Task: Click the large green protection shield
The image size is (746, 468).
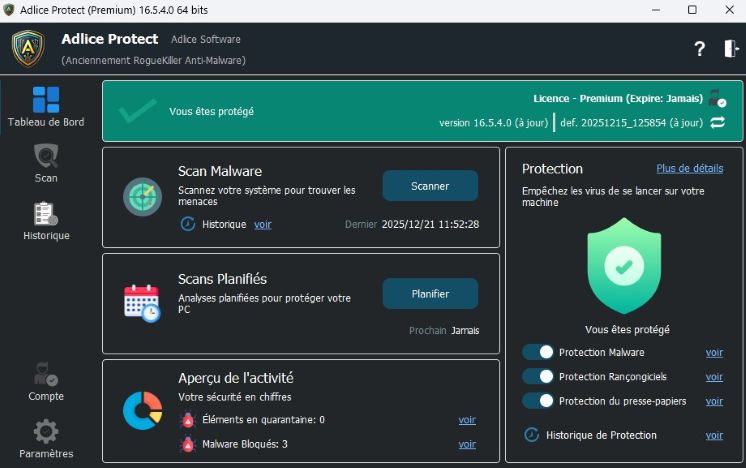Action: [624, 266]
